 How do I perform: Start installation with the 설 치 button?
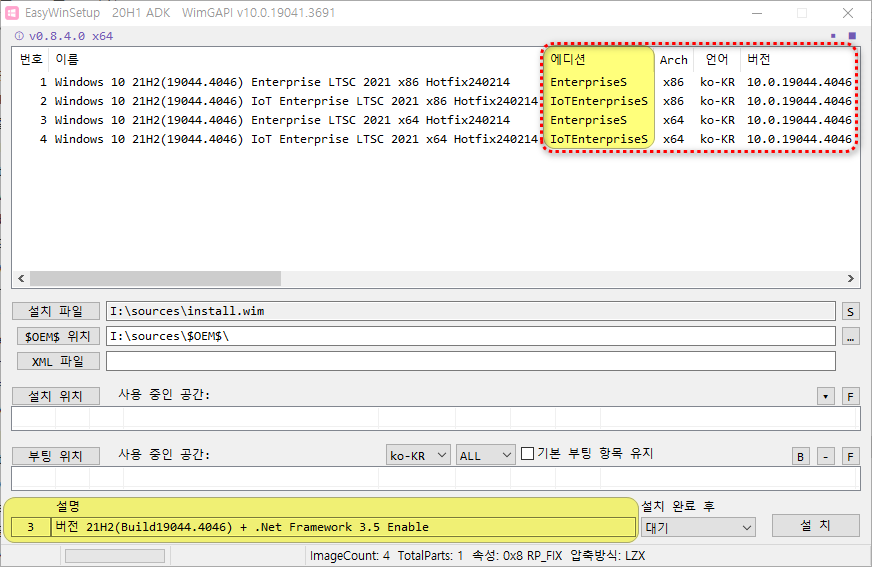click(815, 525)
